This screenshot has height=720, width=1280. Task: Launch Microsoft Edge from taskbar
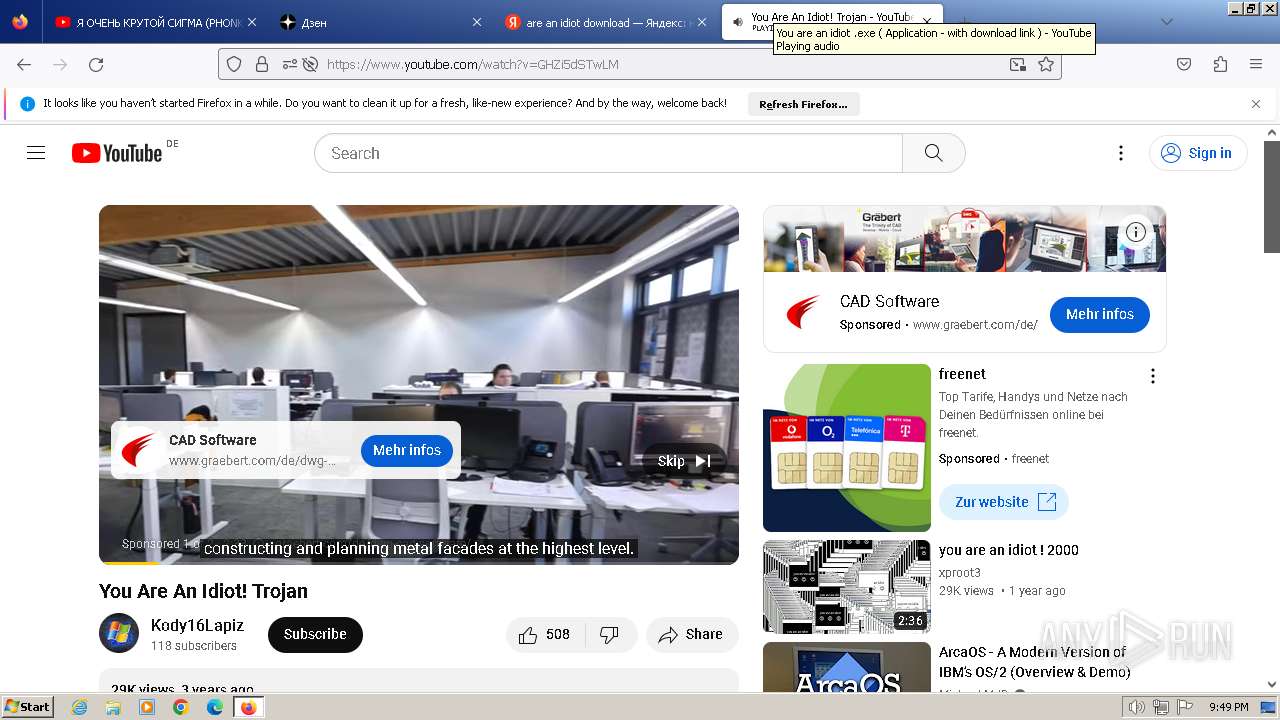(214, 707)
